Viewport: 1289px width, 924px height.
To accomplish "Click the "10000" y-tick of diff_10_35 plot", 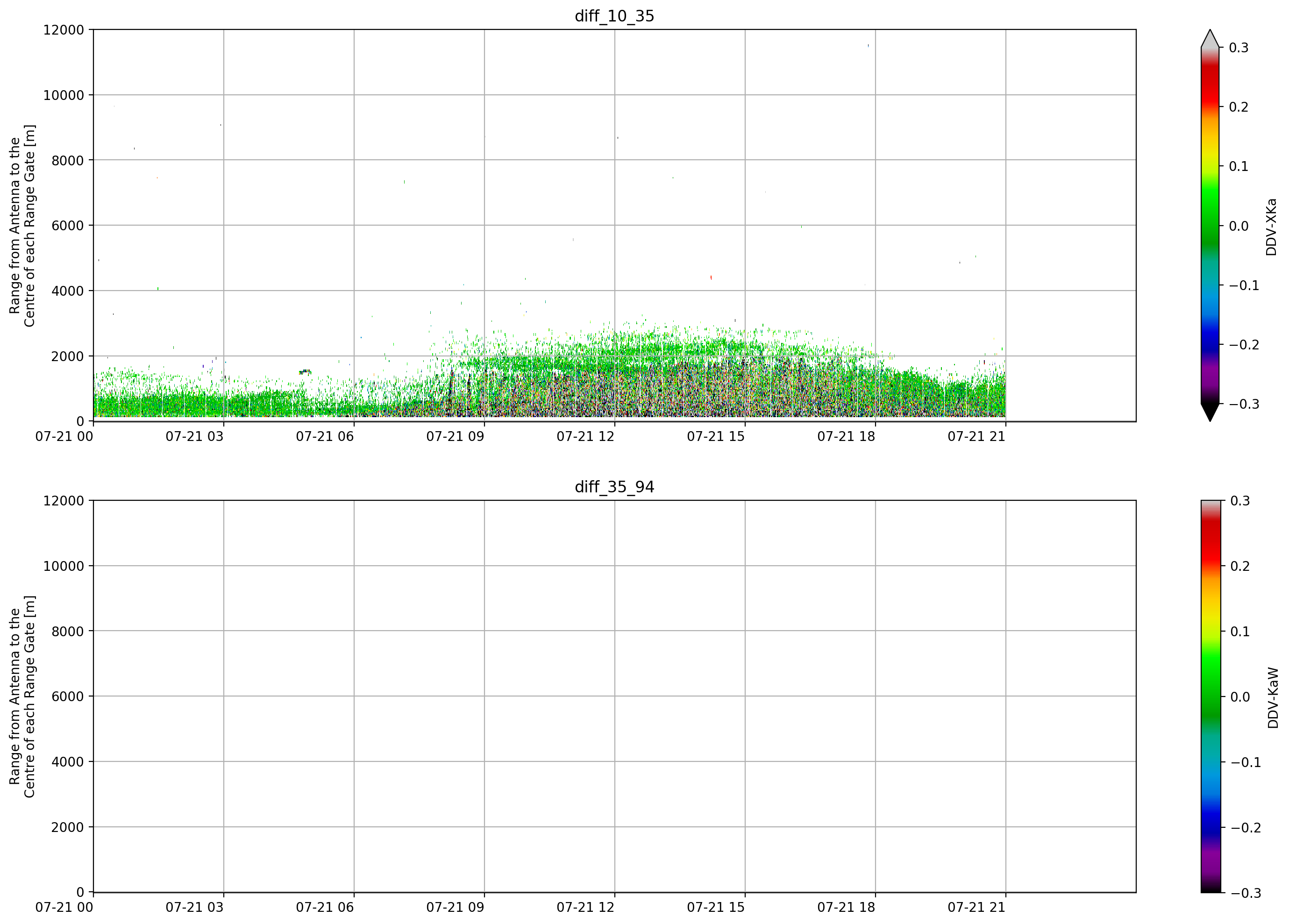I will 64,95.
